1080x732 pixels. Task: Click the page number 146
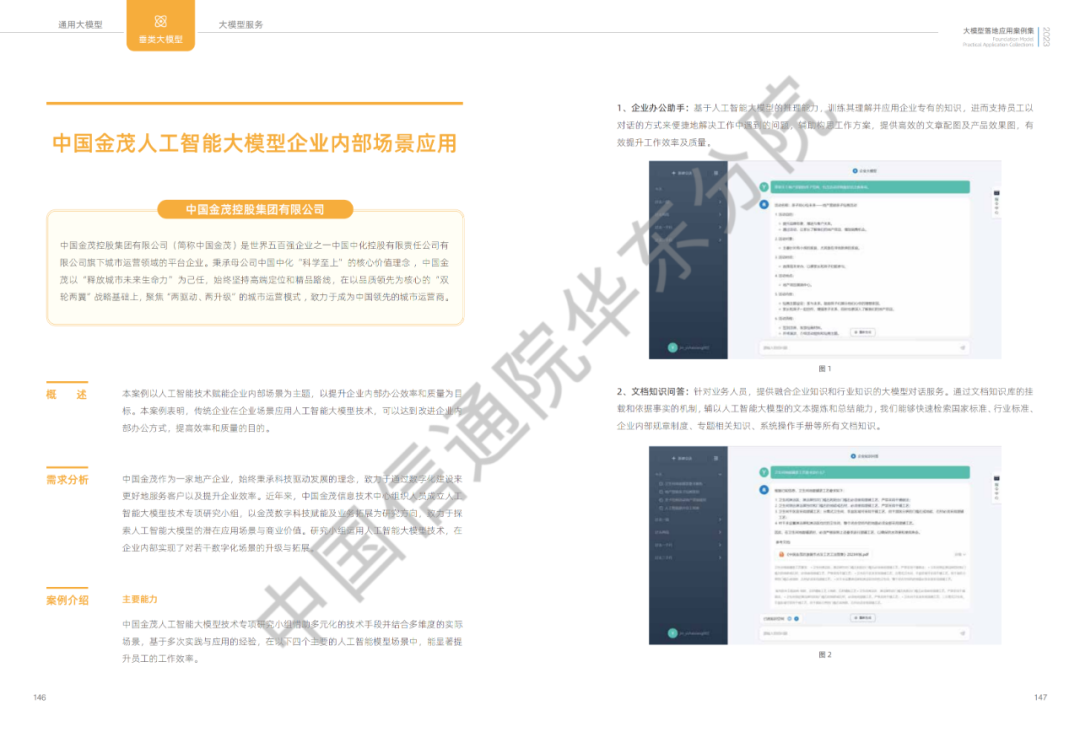pyautogui.click(x=39, y=698)
